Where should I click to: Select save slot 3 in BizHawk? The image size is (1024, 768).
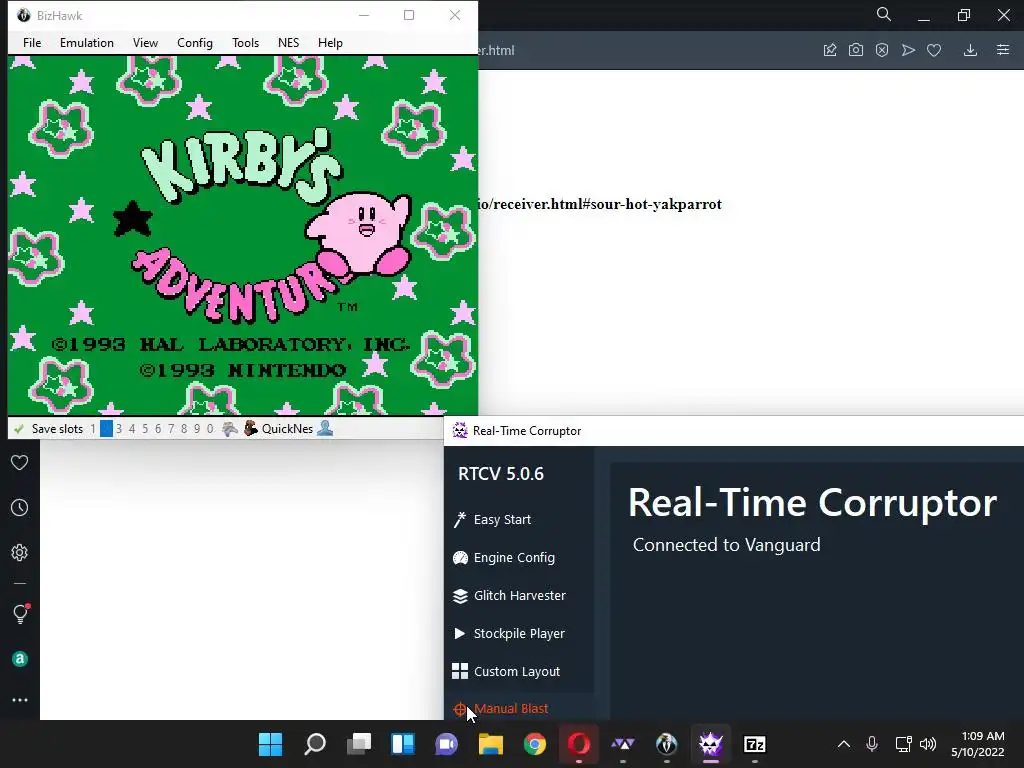[x=119, y=429]
